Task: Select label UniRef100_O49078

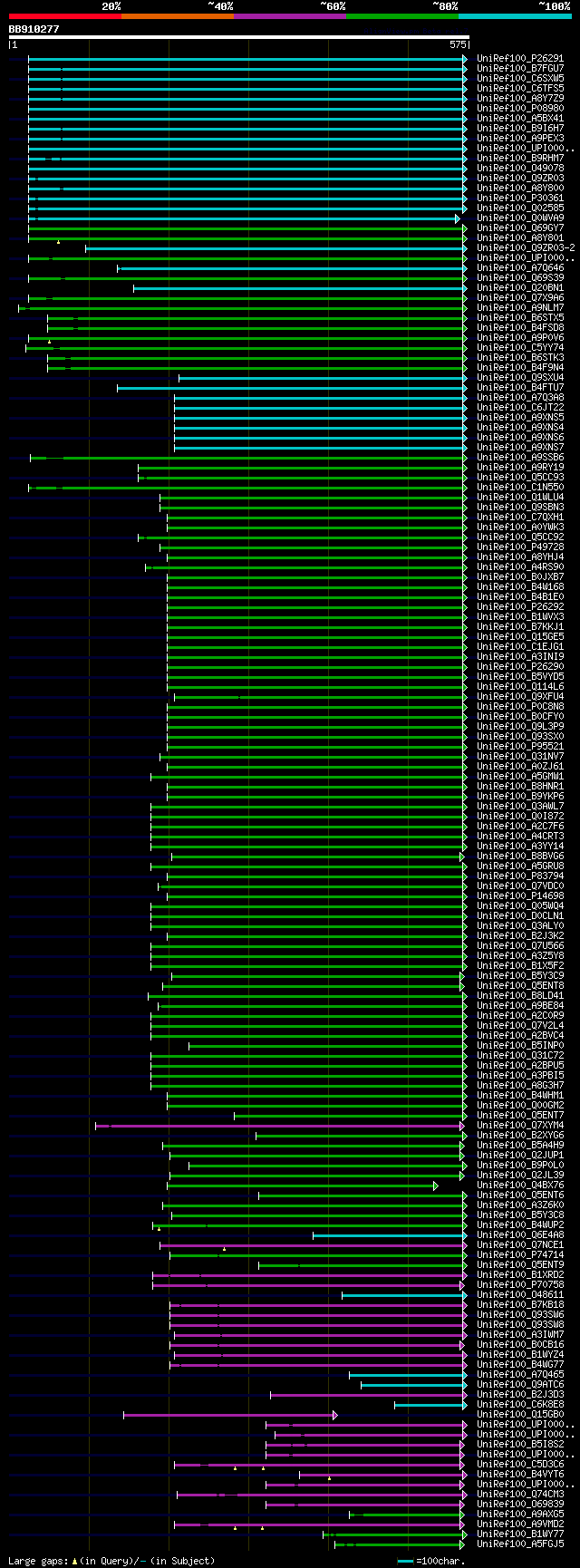Action: click(x=520, y=169)
